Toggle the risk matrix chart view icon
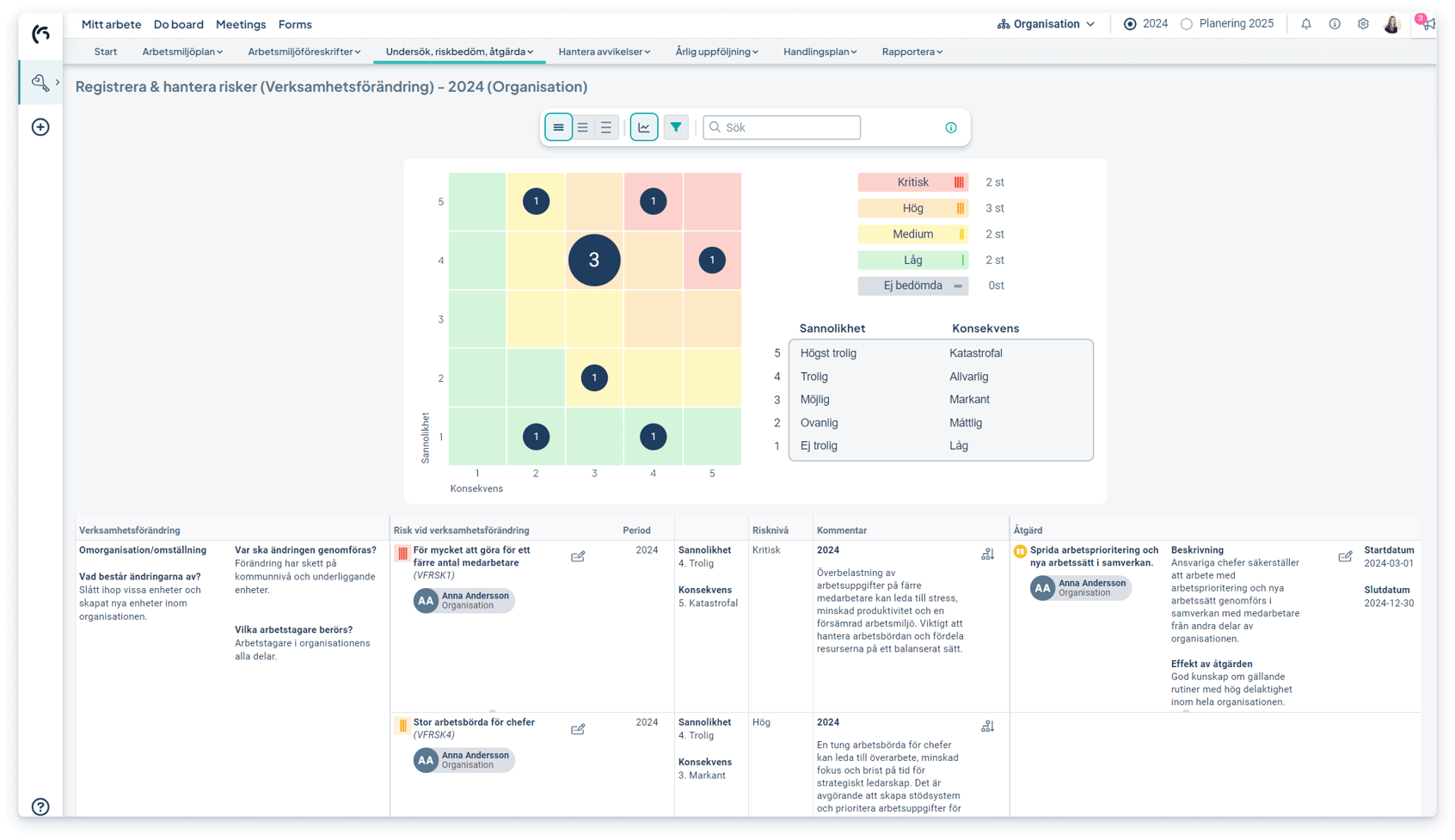The height and width of the screenshot is (840, 1455). [644, 127]
